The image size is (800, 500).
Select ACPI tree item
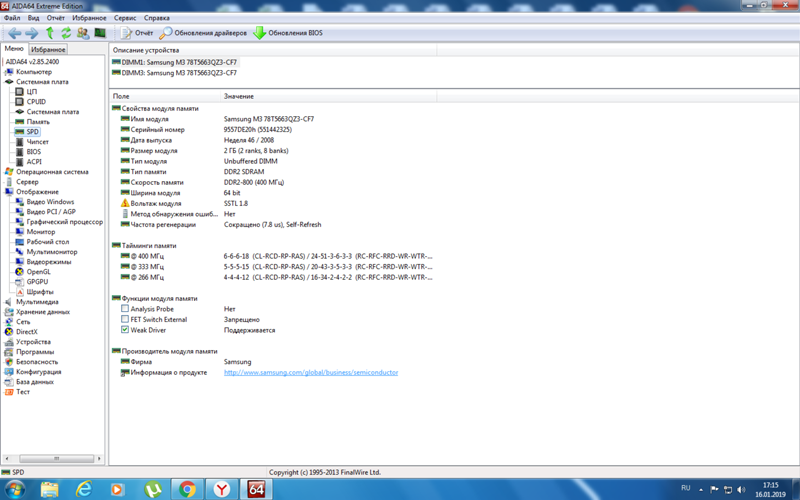[x=34, y=162]
